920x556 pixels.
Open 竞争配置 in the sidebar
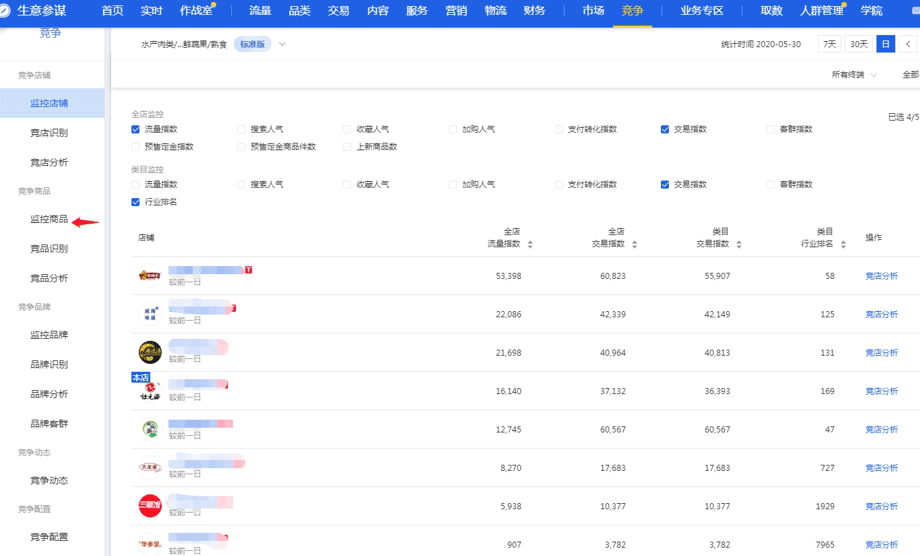tap(49, 537)
